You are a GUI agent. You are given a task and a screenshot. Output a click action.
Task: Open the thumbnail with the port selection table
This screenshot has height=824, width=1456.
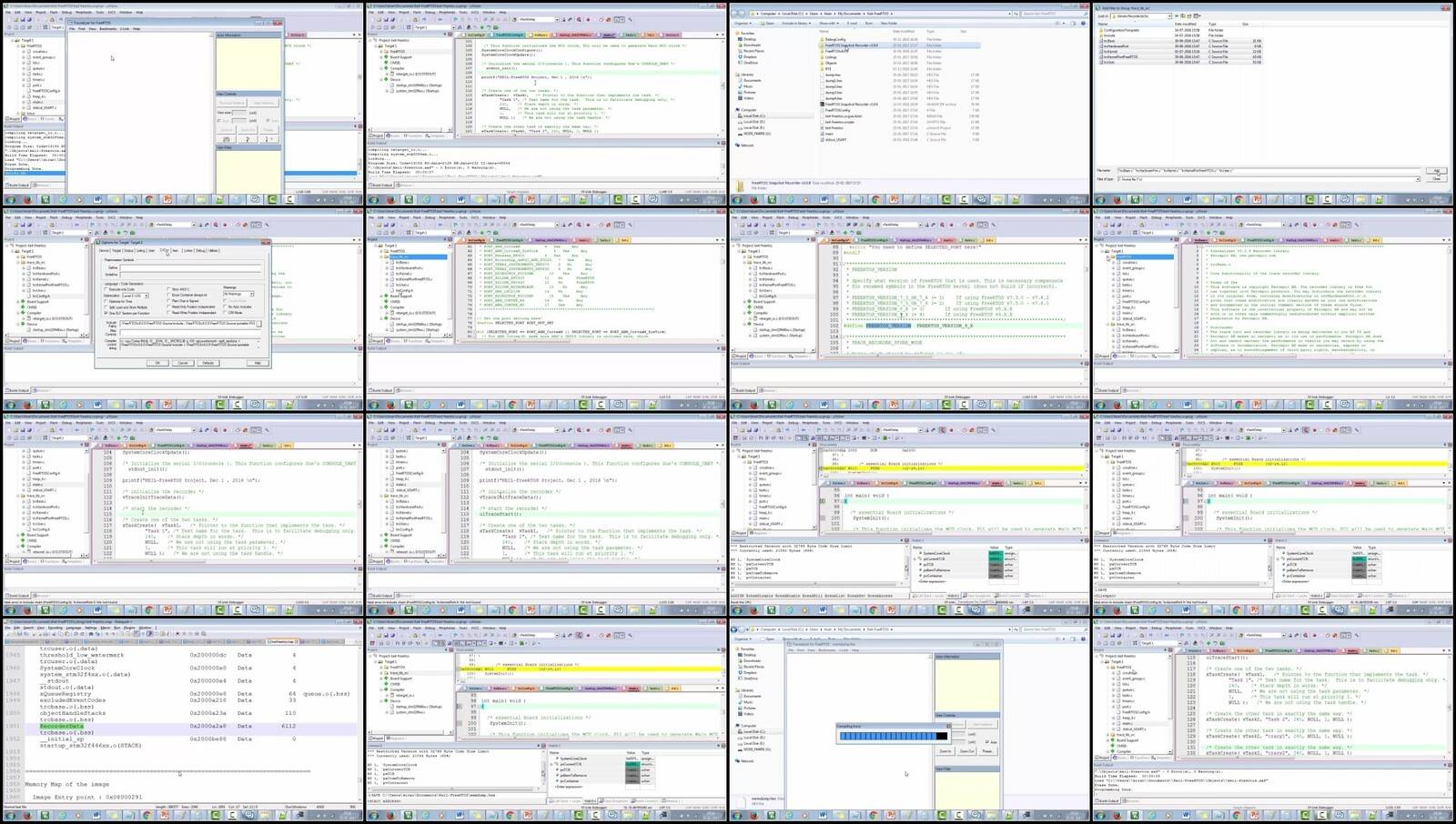click(x=546, y=309)
